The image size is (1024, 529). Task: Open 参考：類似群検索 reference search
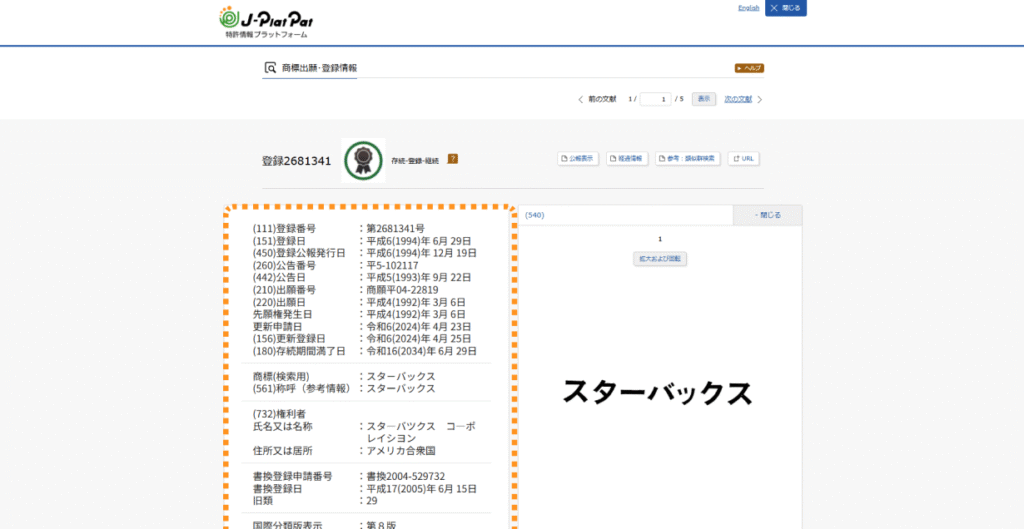687,159
